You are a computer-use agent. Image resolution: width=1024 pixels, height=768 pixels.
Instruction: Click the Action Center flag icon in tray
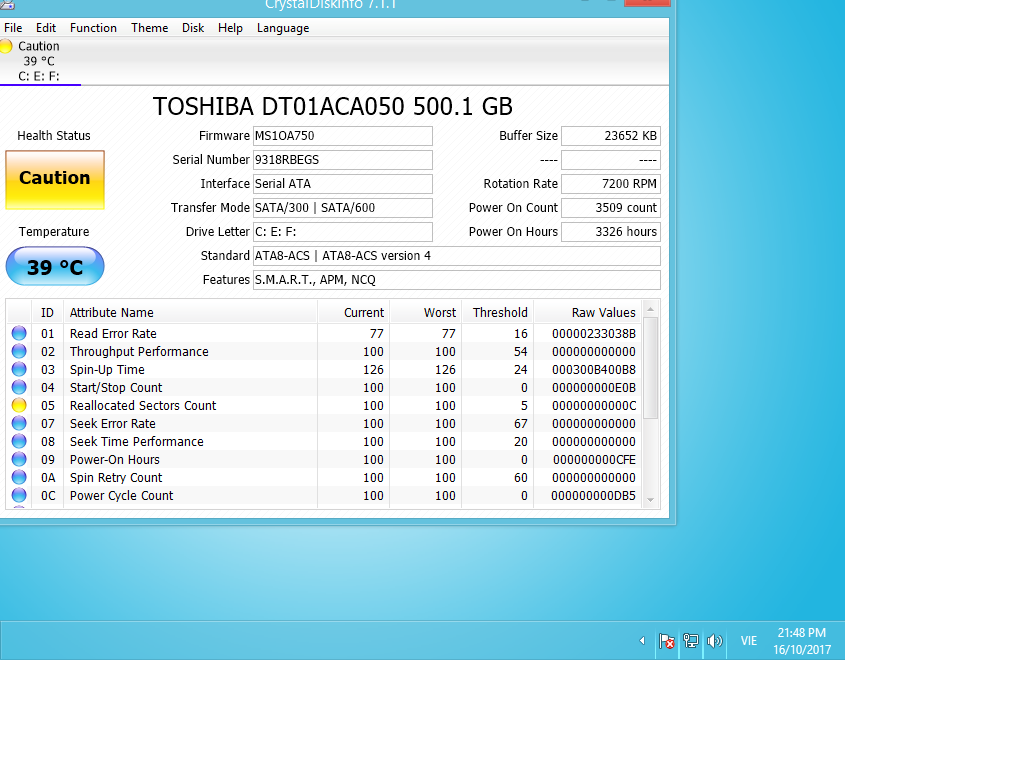(x=666, y=641)
